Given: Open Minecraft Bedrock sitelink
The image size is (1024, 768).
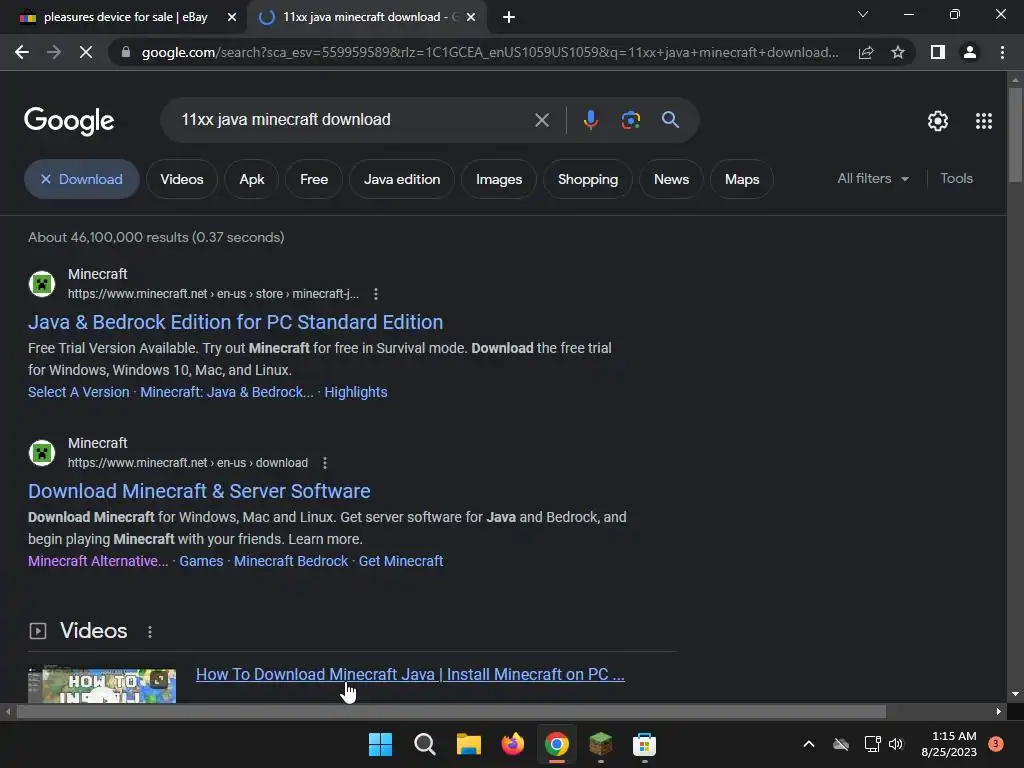Looking at the screenshot, I should pos(291,561).
